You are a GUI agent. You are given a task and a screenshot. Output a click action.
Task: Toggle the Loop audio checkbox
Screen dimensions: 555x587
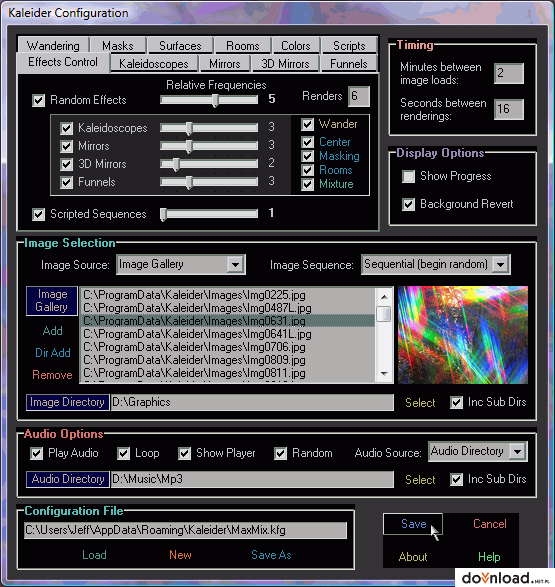[123, 453]
